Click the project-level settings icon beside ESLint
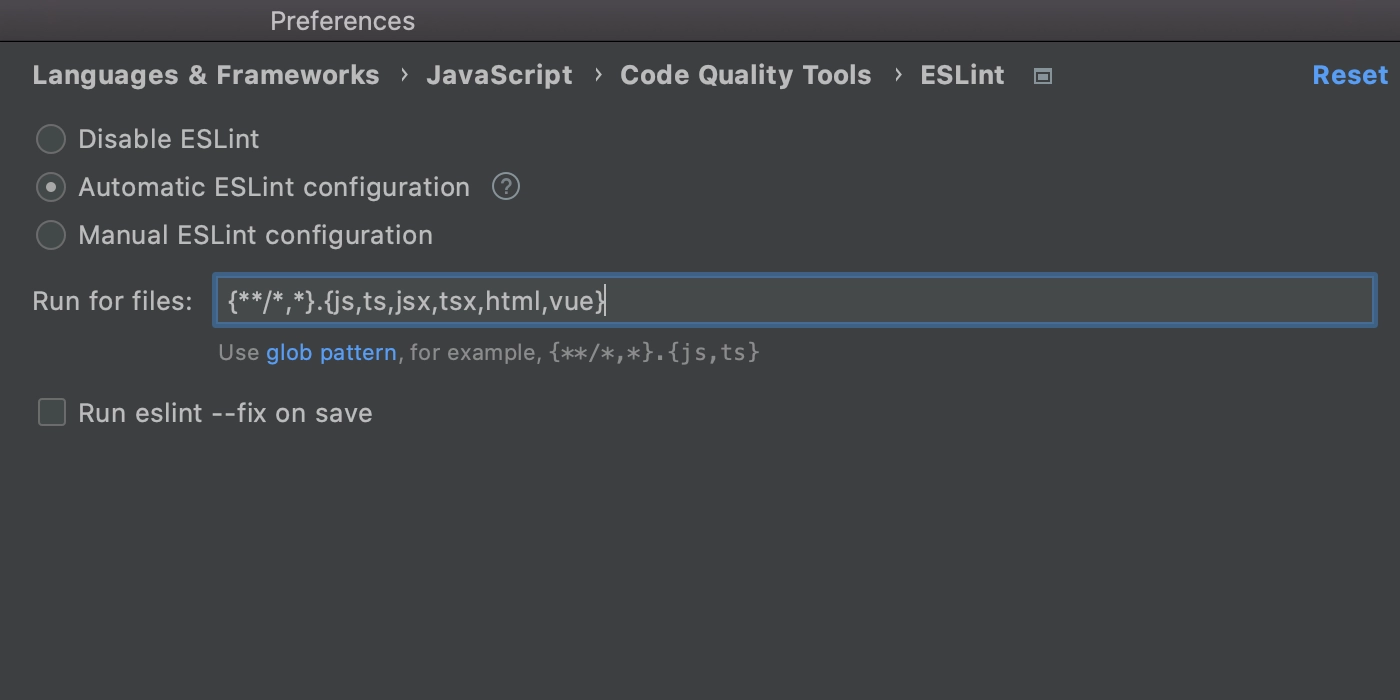Screen dimensions: 1400x700 [1043, 76]
